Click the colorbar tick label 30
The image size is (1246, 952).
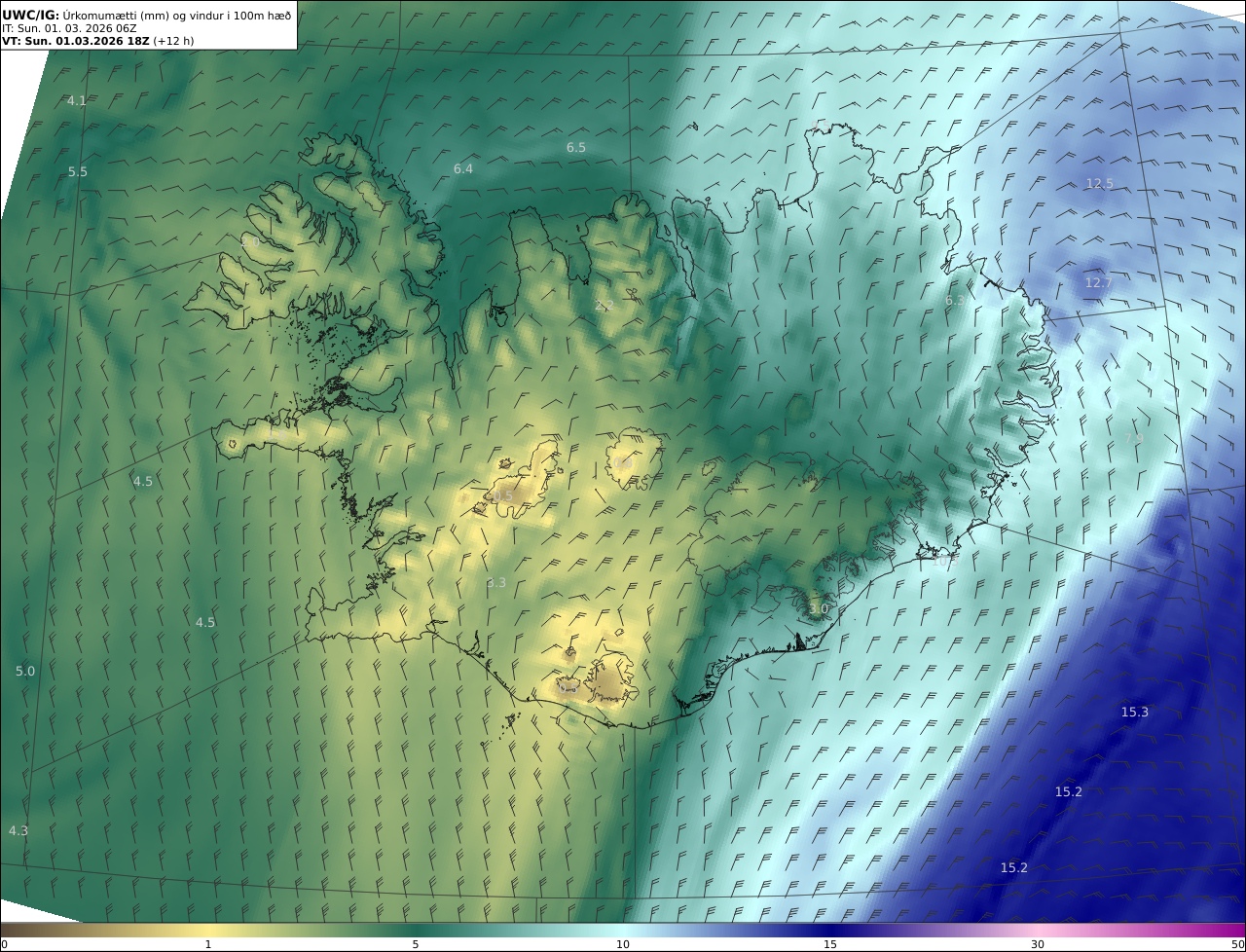1038,944
